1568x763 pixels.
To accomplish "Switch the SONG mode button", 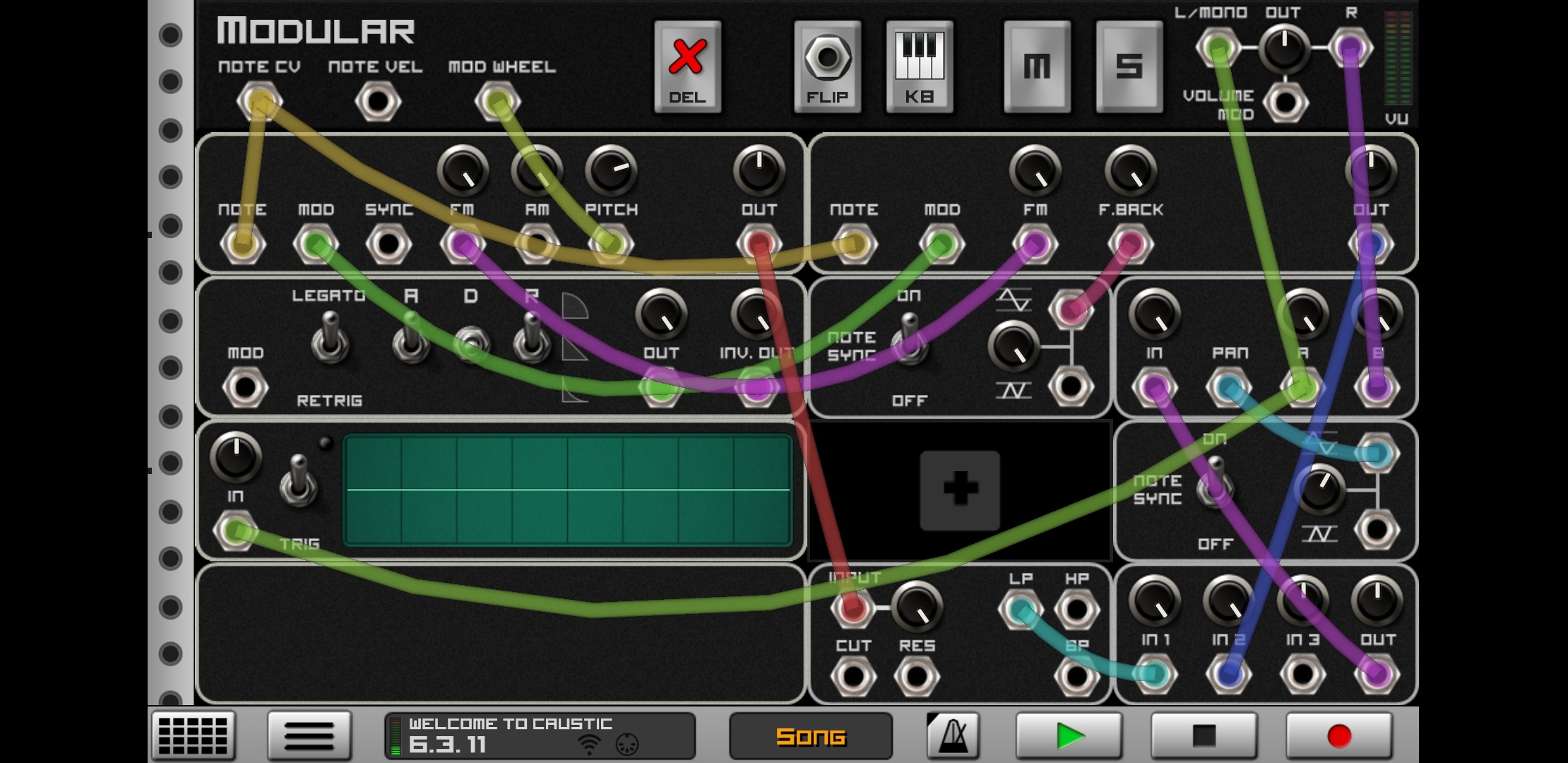I will 810,735.
